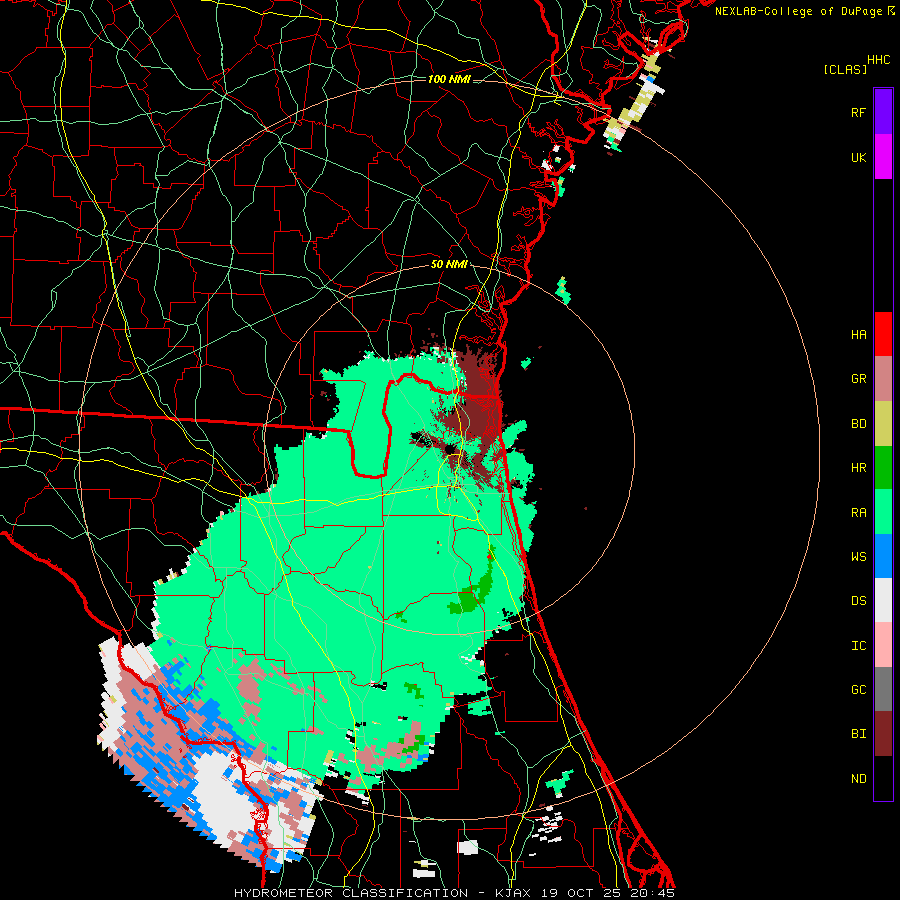Click the ND legend label
The height and width of the screenshot is (900, 900).
tap(859, 779)
